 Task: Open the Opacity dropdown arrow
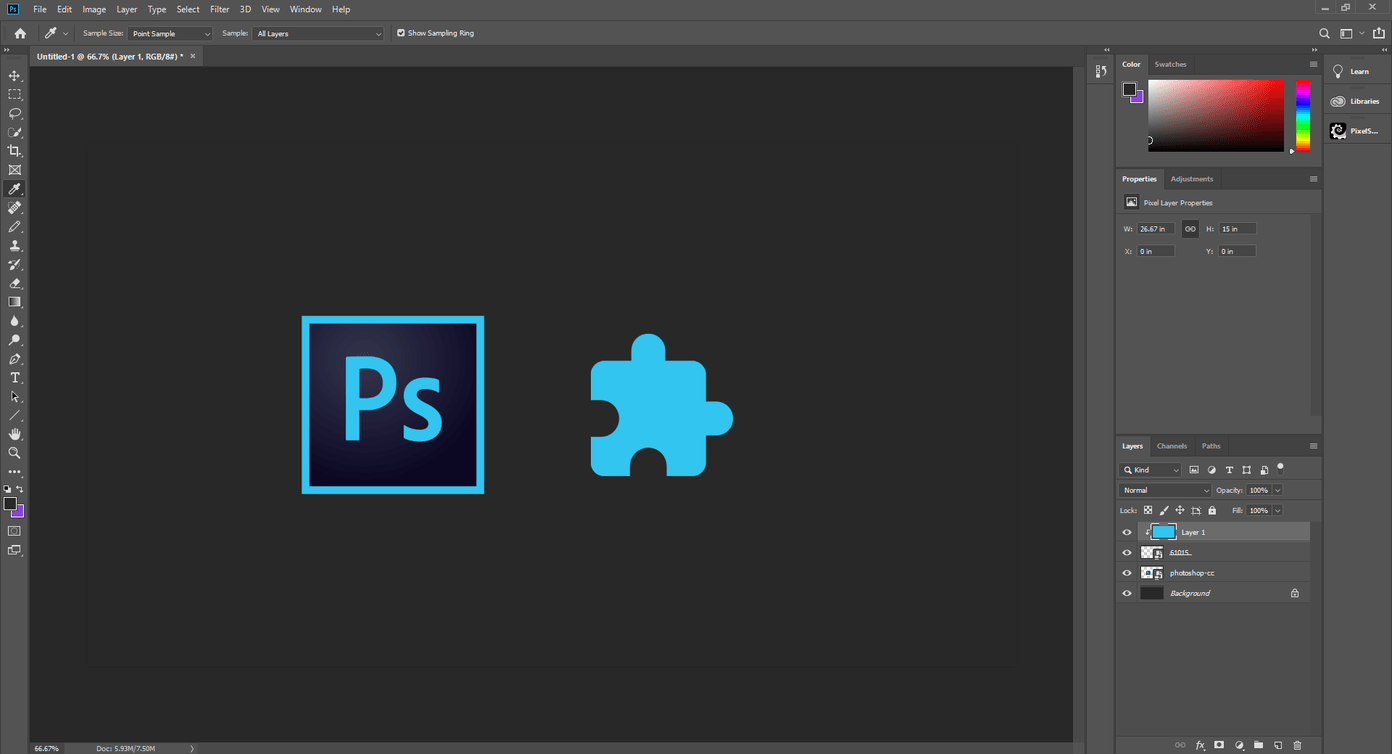point(1278,490)
